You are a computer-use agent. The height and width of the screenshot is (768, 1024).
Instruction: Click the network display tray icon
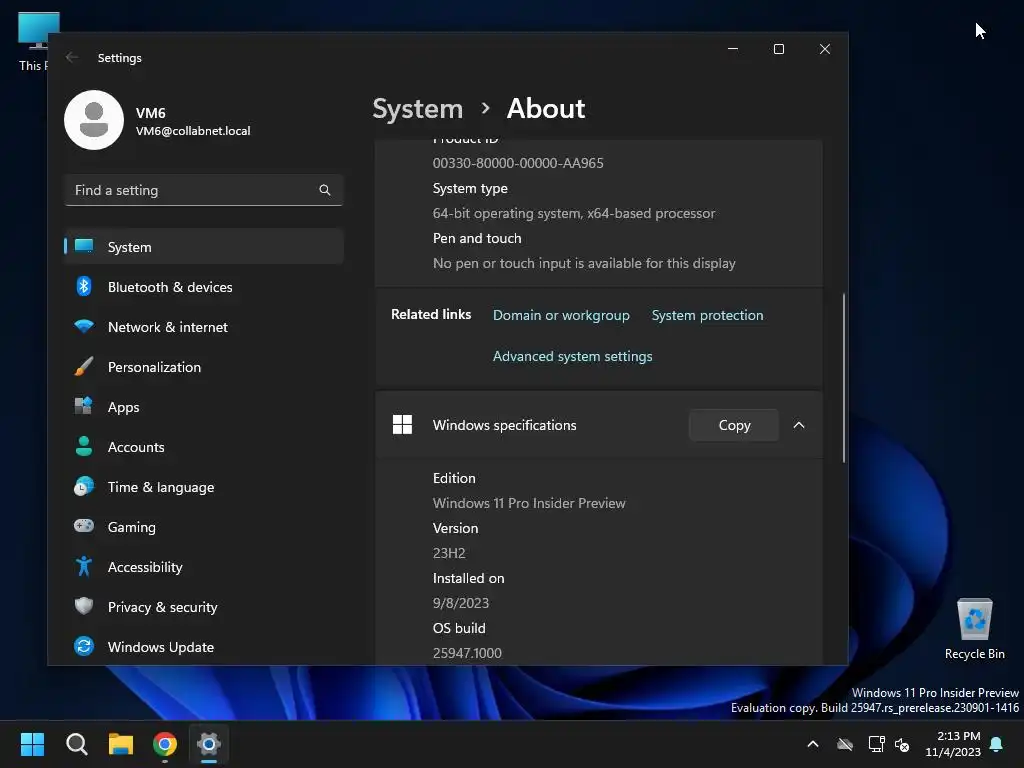(x=876, y=744)
